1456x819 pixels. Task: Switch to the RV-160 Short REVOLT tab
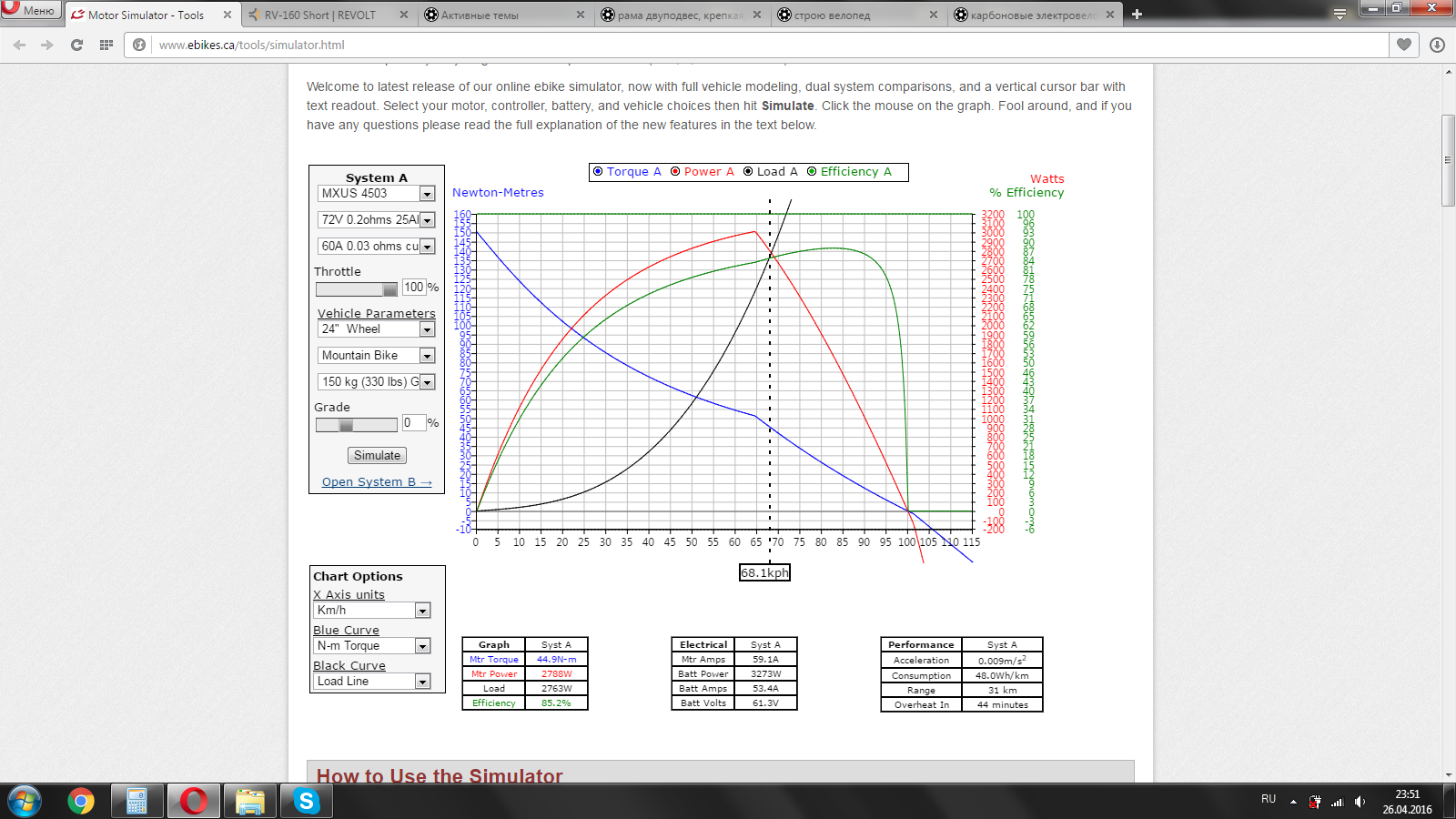tap(319, 15)
